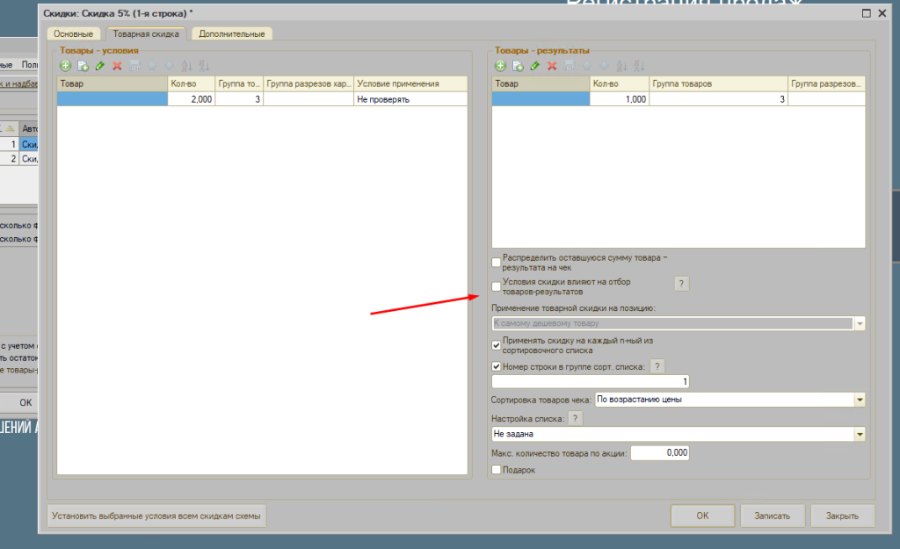Copy row icon in Товары - условия
Screen dimensions: 900x549
83,66
